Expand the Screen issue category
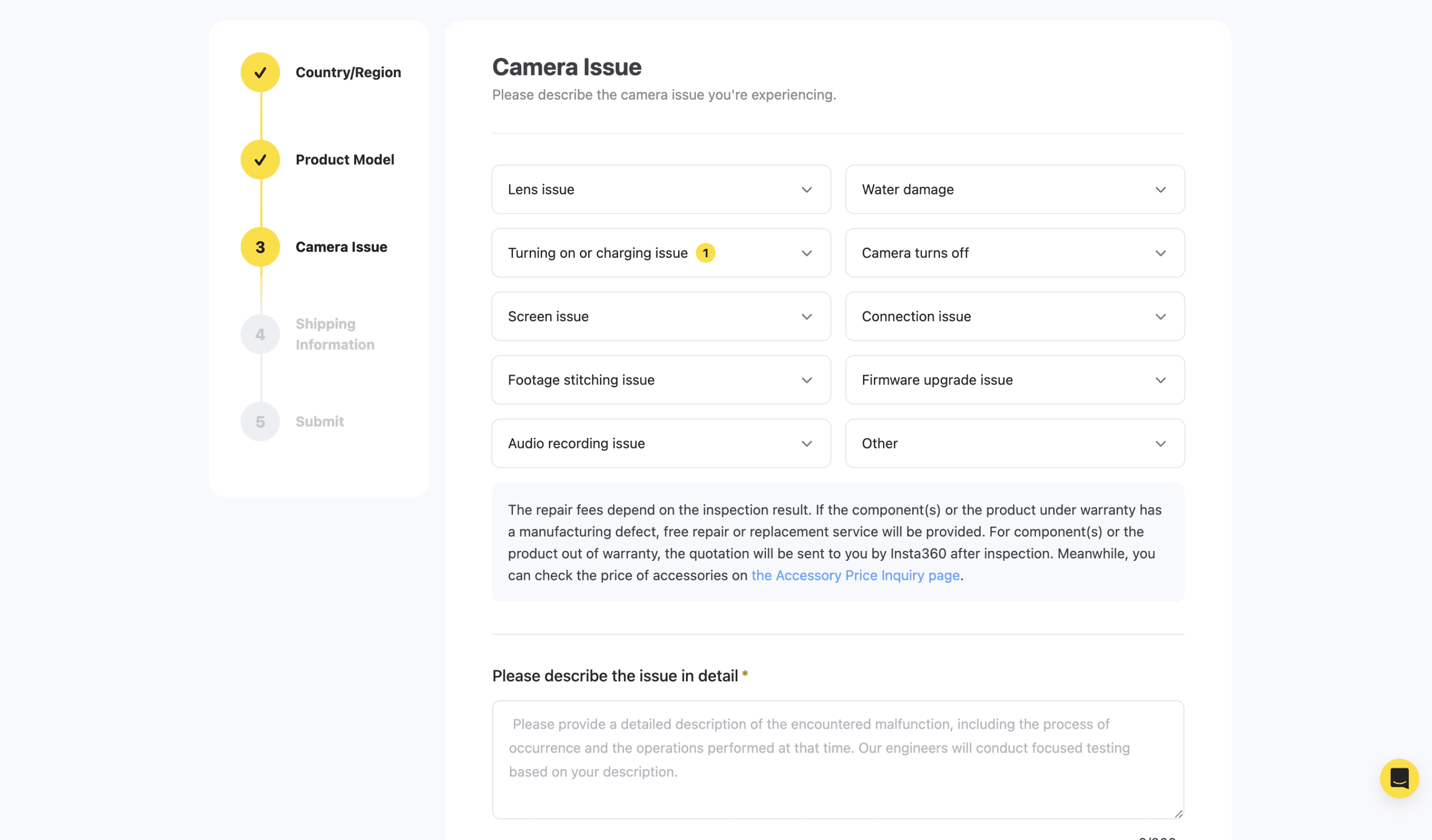The image size is (1432, 840). click(661, 316)
